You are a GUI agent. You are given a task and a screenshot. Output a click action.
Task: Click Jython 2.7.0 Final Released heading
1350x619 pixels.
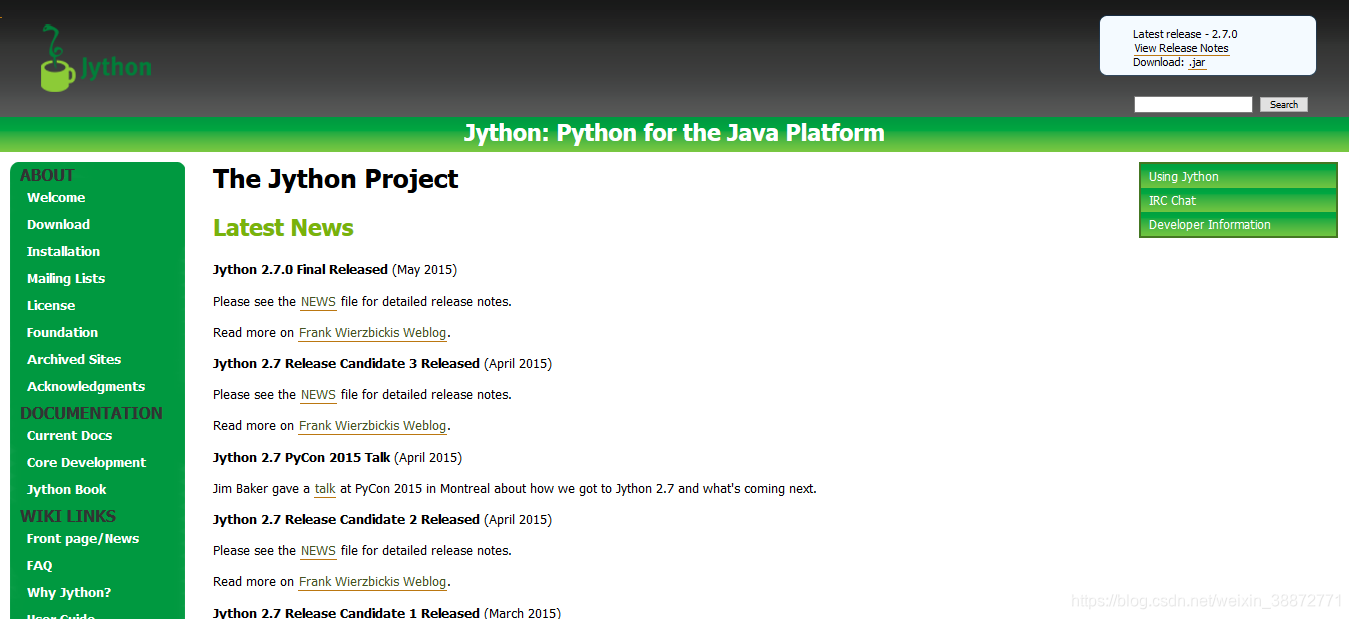tap(300, 270)
